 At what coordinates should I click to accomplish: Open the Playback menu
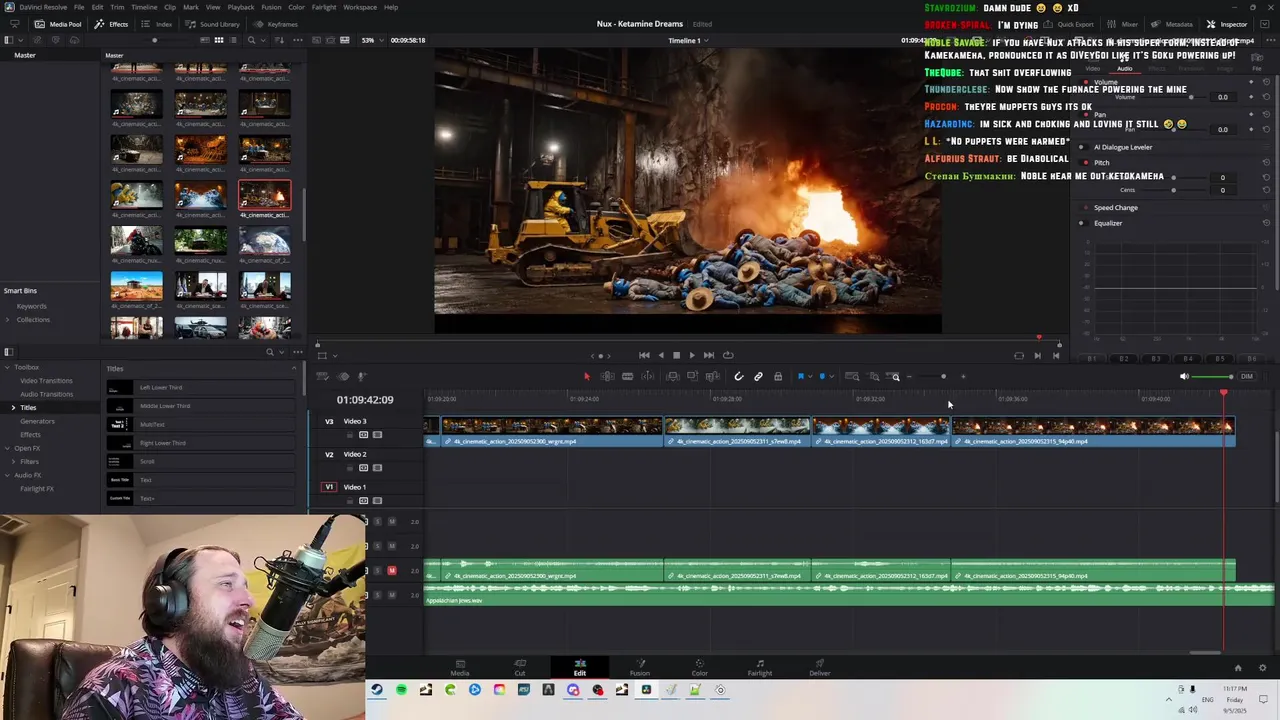pos(241,7)
